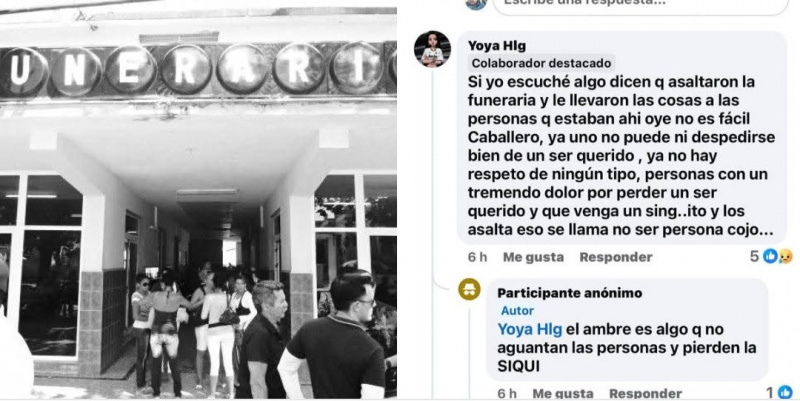Viewport: 800px width, 401px height.
Task: Like the anonymous participant's reply
Action: pyautogui.click(x=563, y=393)
